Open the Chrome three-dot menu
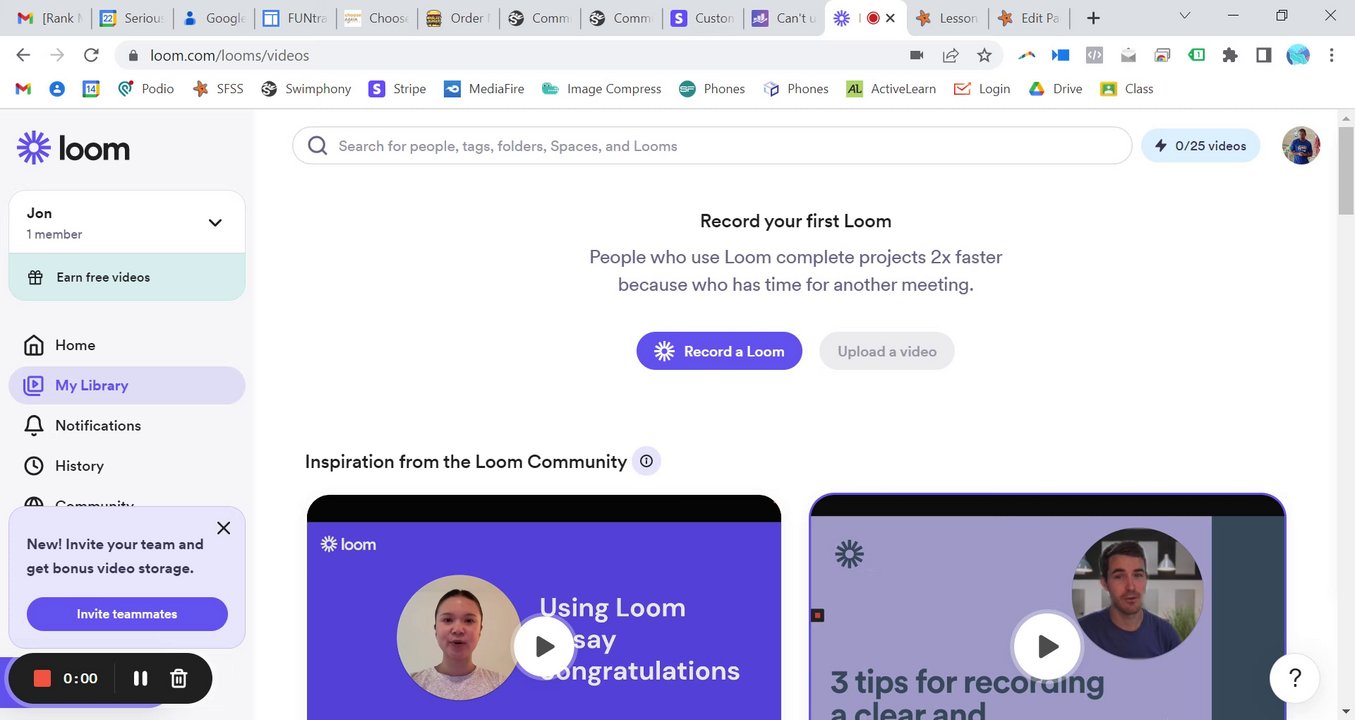Image resolution: width=1355 pixels, height=720 pixels. click(1332, 56)
